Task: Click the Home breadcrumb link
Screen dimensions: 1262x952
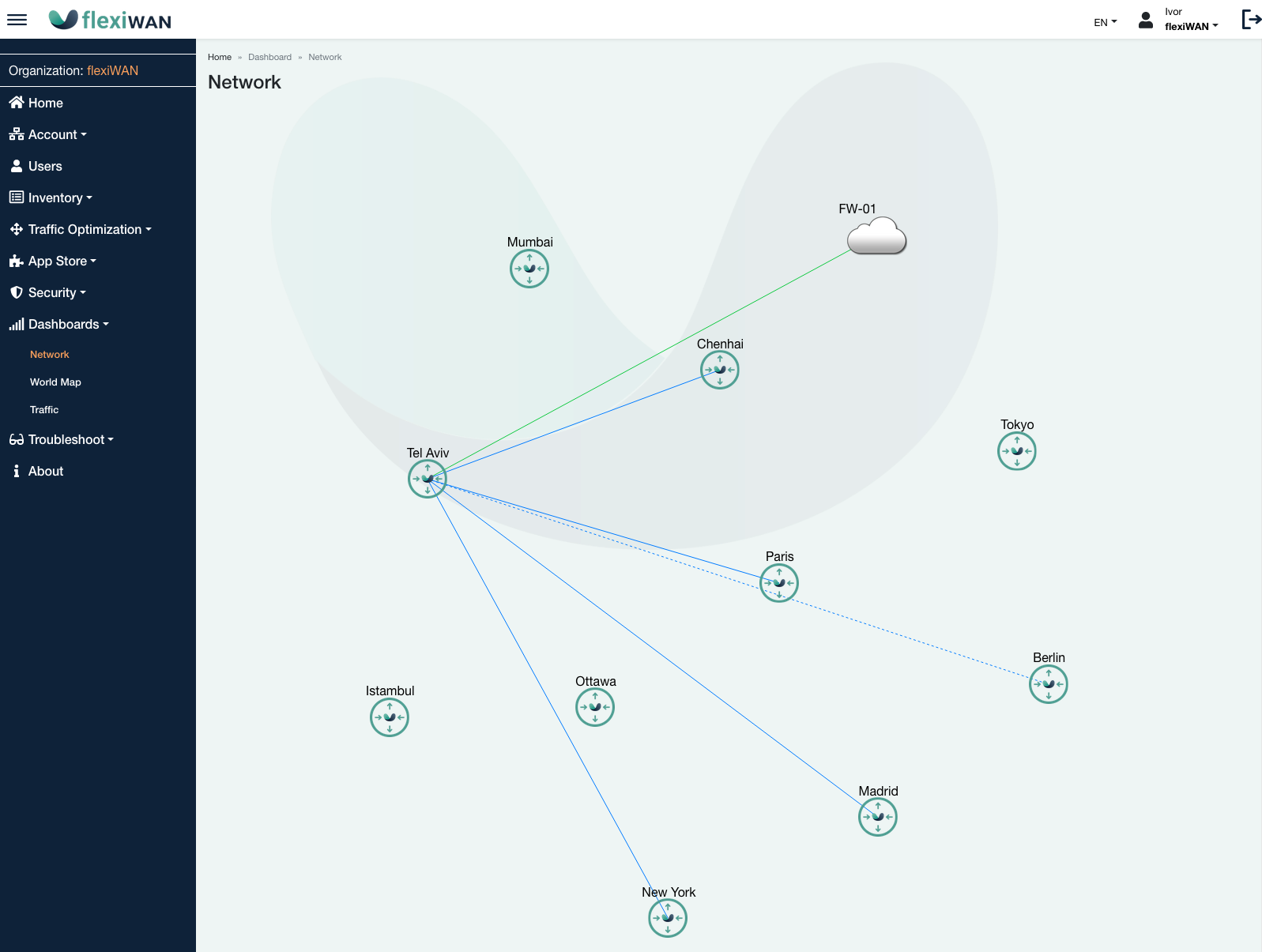Action: pos(220,57)
